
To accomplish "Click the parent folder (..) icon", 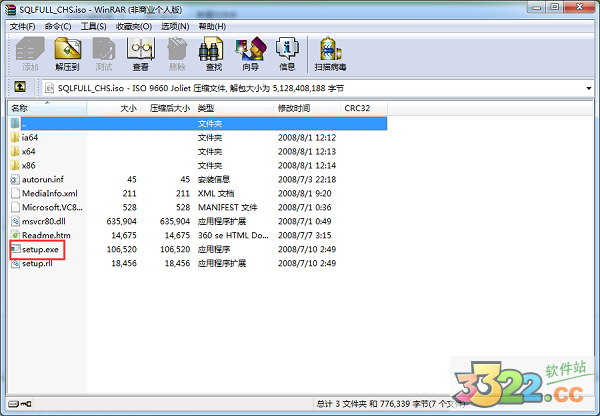I will coord(15,123).
